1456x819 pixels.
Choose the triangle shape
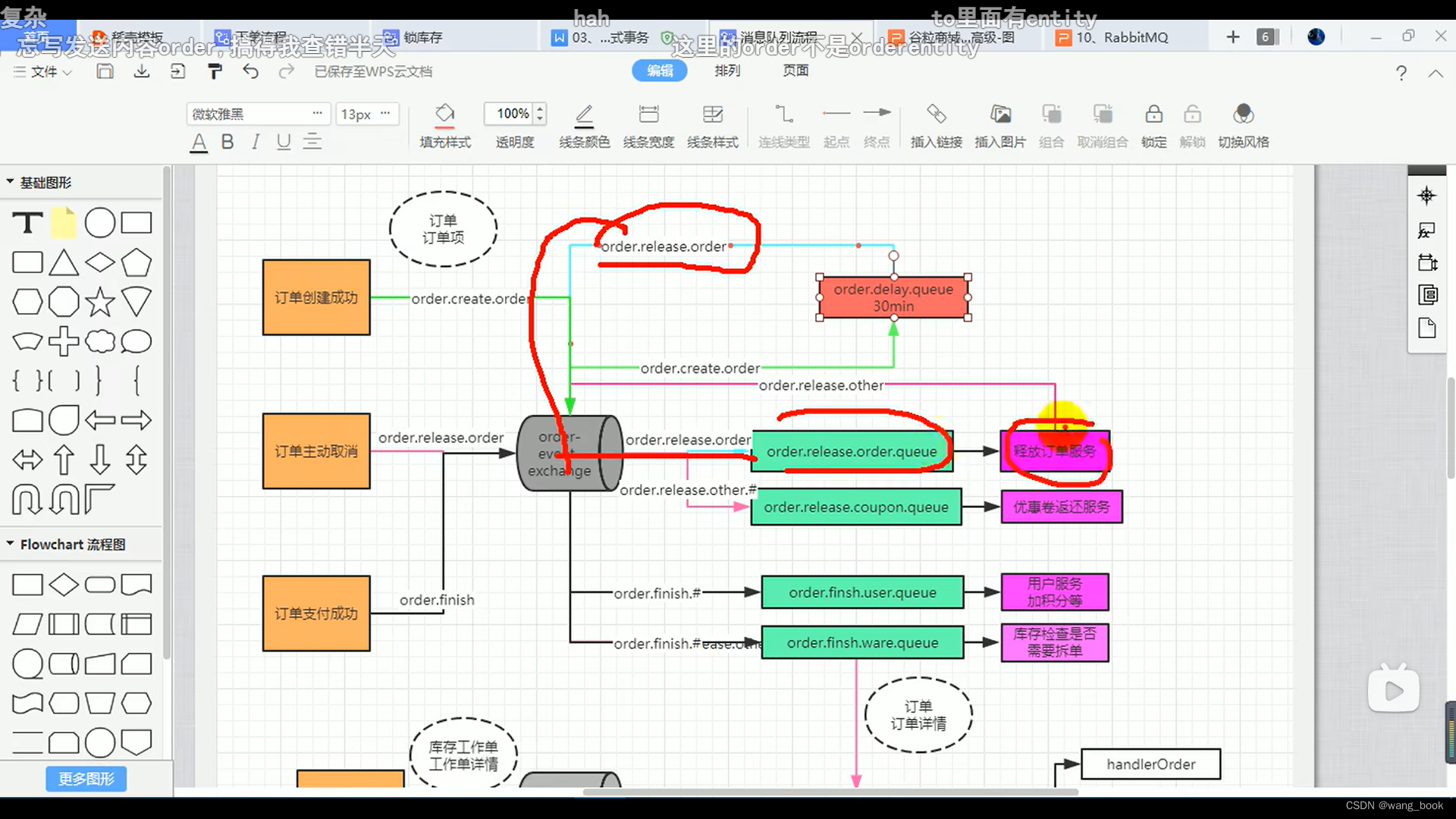click(64, 262)
